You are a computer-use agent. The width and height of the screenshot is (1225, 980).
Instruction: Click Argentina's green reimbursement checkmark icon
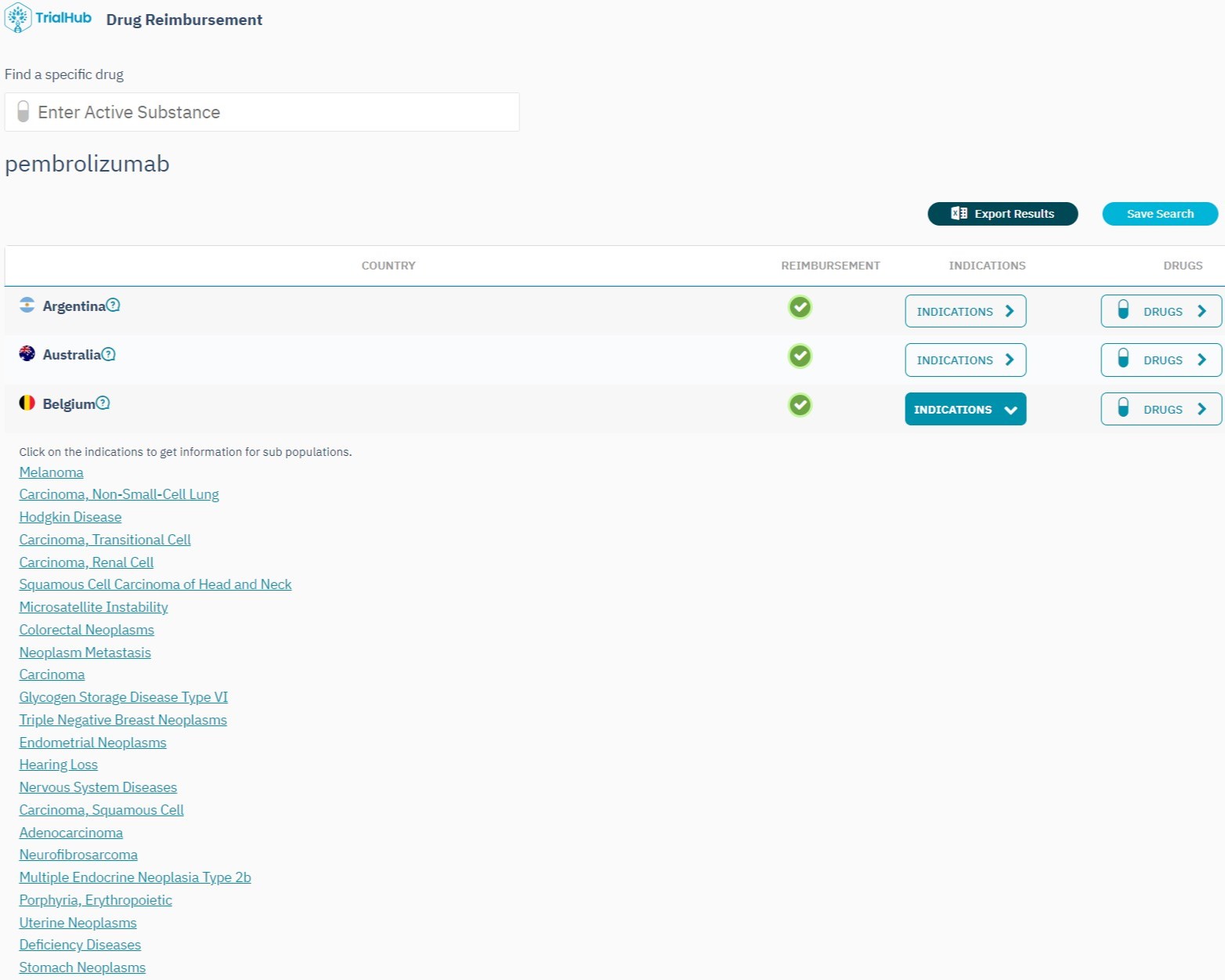click(x=800, y=307)
